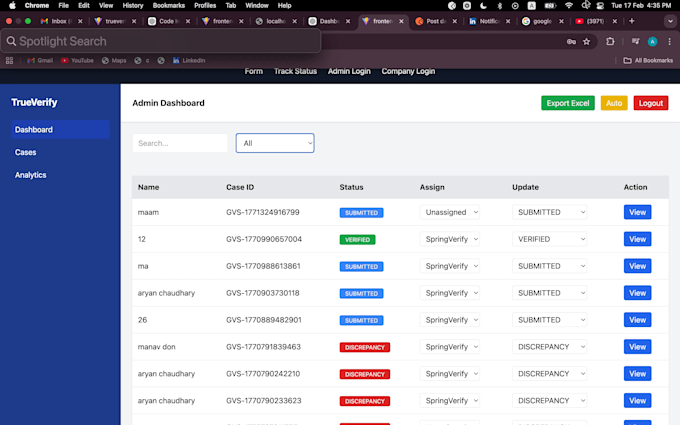Viewport: 680px width, 425px height.
Task: Open the Maps bookmark
Action: click(x=114, y=61)
